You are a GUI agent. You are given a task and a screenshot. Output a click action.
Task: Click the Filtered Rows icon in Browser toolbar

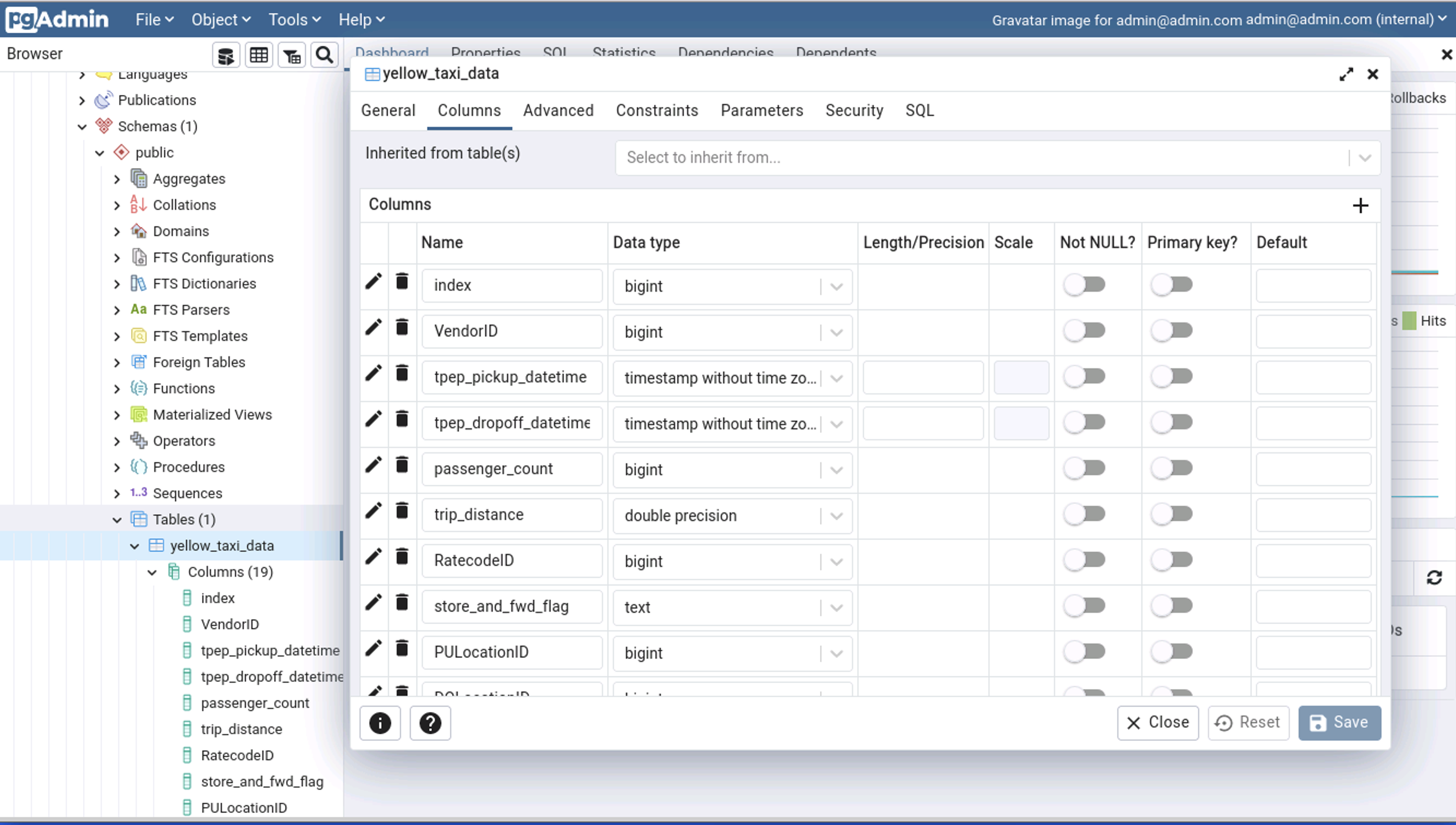[292, 56]
